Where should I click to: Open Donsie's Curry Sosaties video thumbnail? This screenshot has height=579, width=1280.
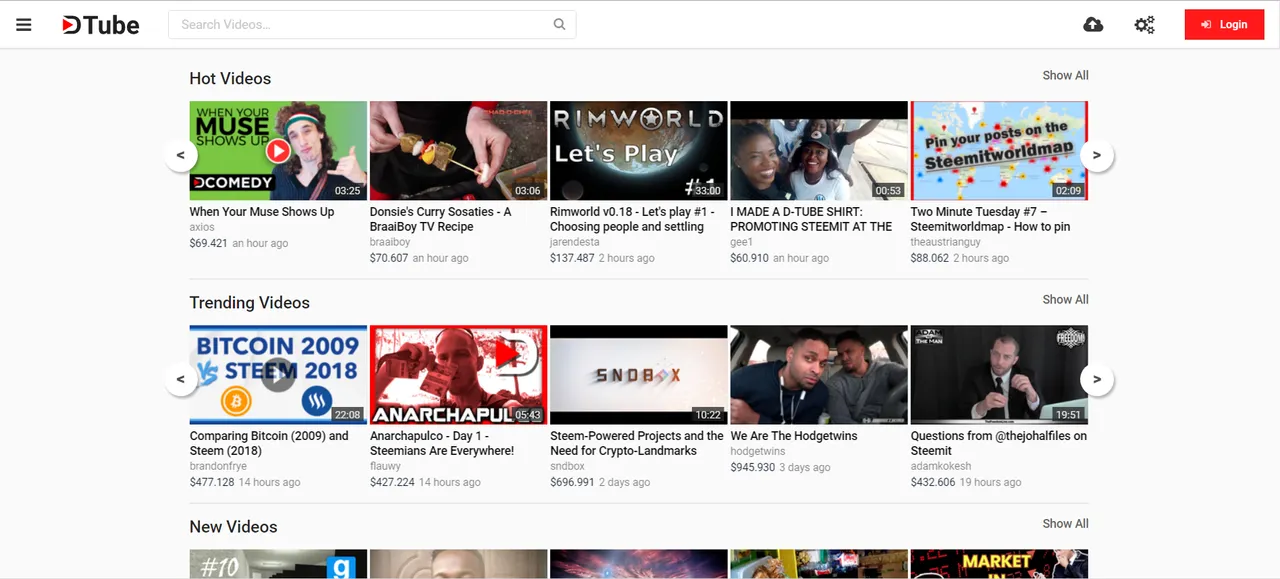pos(458,151)
